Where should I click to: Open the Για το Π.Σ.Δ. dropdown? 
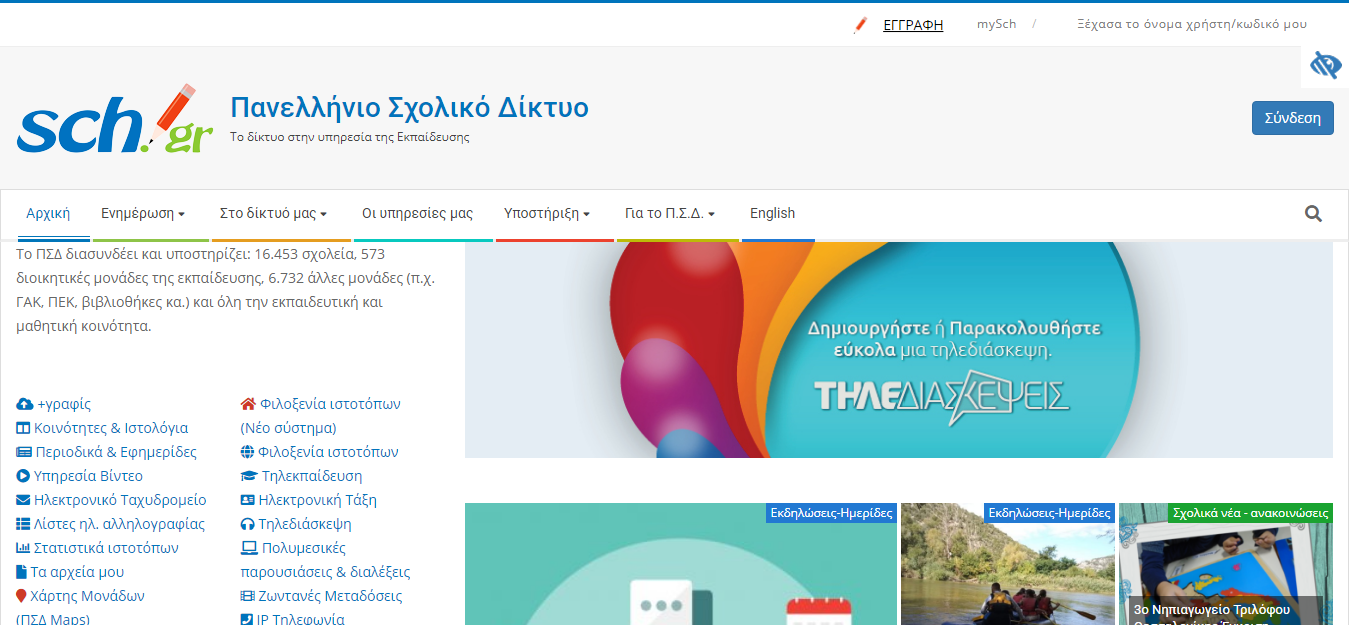[x=669, y=213]
